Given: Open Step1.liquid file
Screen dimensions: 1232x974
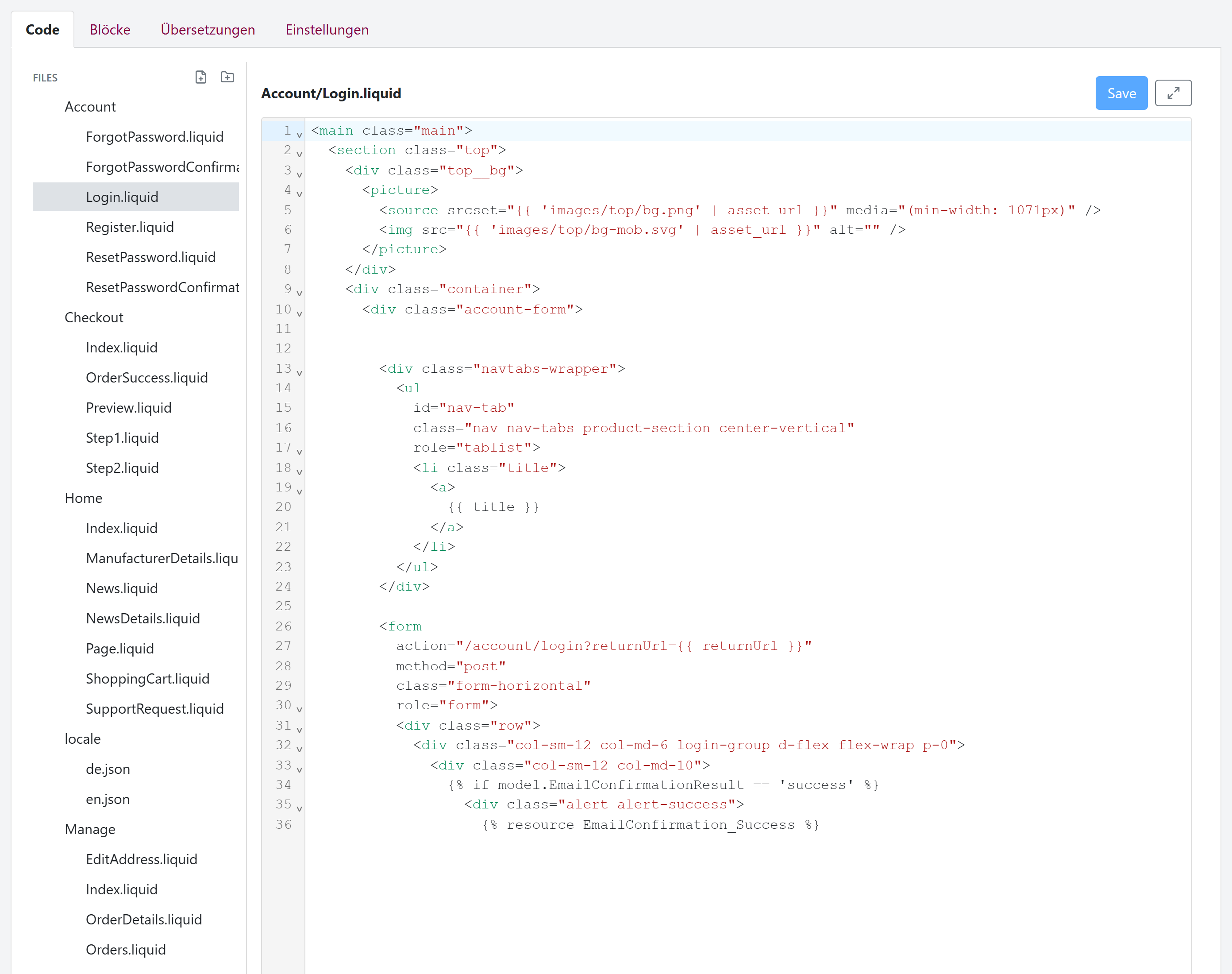Looking at the screenshot, I should pos(122,438).
